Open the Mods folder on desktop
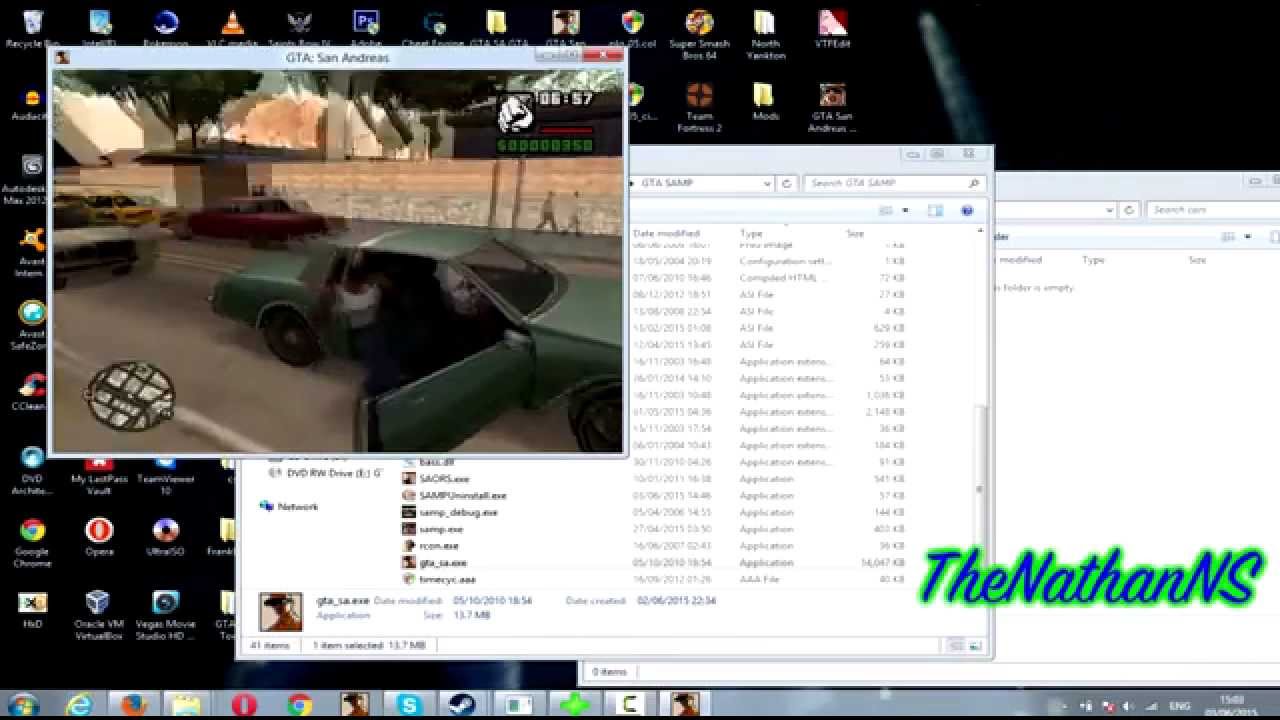 (765, 101)
